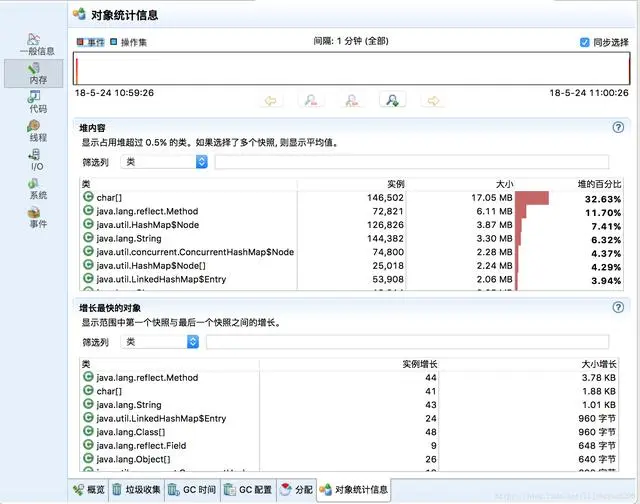Click the red event marker in timeline
This screenshot has height=504, width=640.
tap(76, 71)
